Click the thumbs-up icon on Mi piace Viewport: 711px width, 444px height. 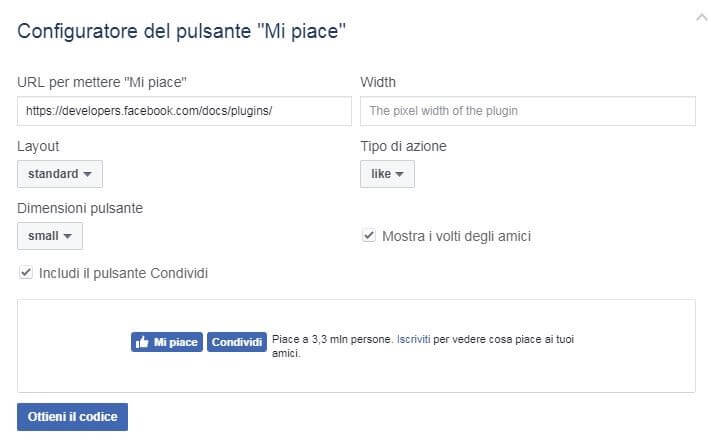(x=142, y=342)
